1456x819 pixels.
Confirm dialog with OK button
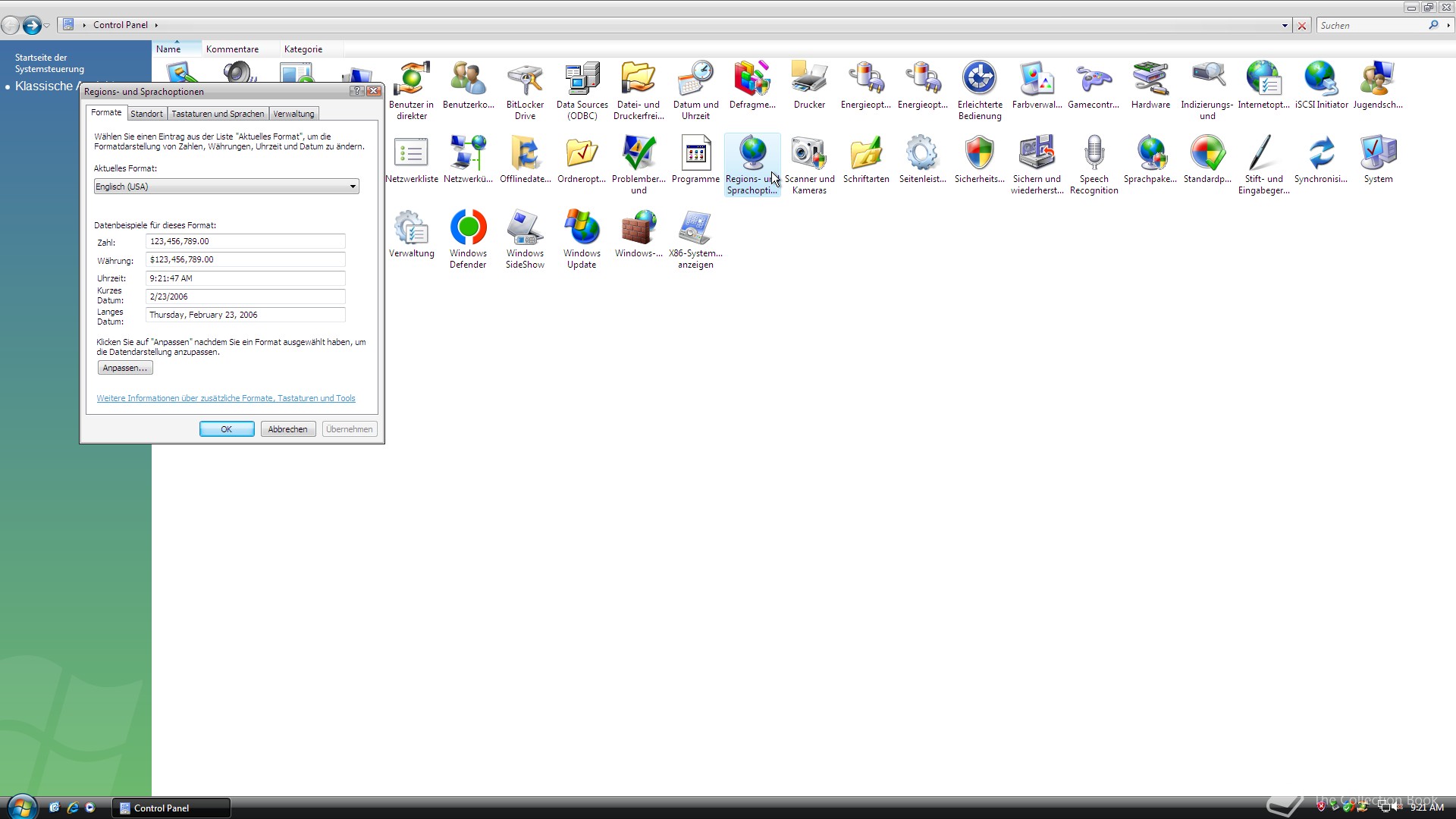tap(227, 429)
